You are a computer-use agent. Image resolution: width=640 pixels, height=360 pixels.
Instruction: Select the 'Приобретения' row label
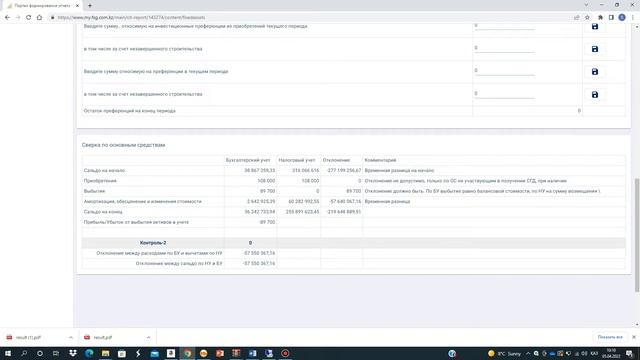point(100,181)
